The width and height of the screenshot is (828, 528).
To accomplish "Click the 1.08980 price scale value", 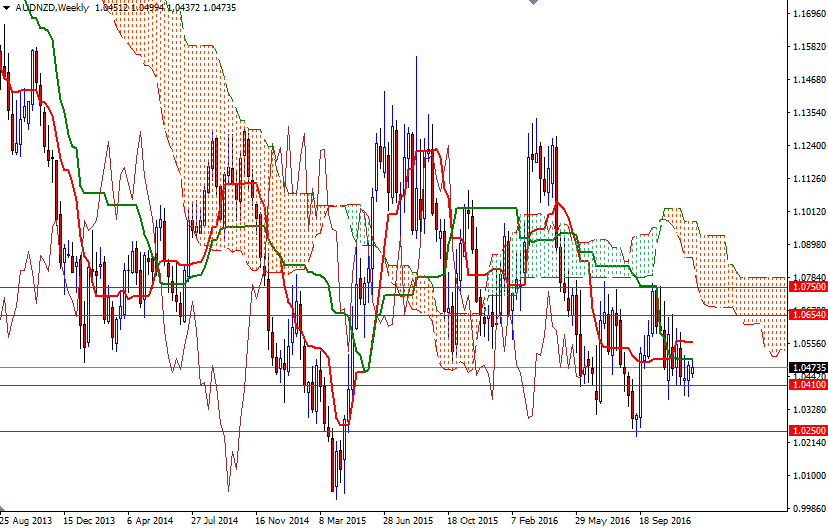I will pyautogui.click(x=809, y=245).
